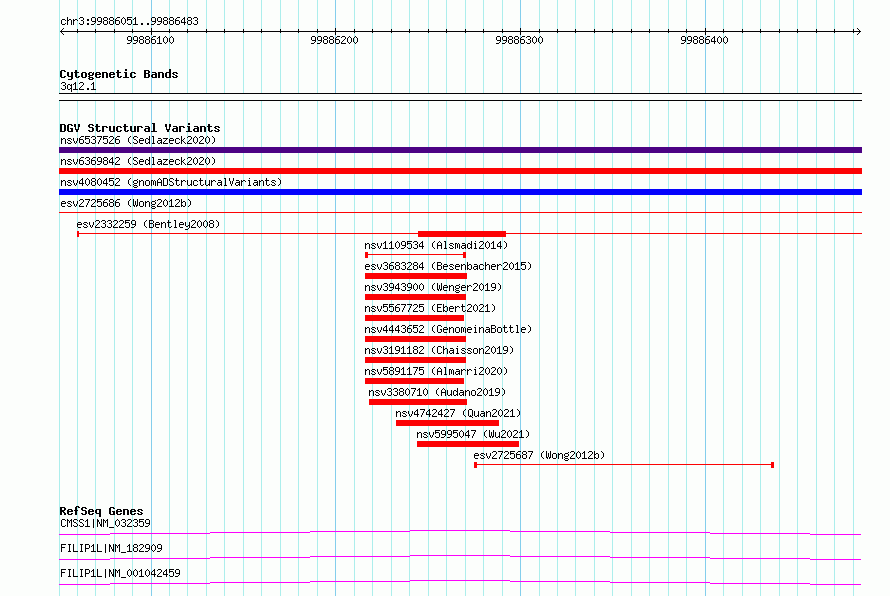
Task: Select the red bar under nsv5995047
Action: click(468, 444)
